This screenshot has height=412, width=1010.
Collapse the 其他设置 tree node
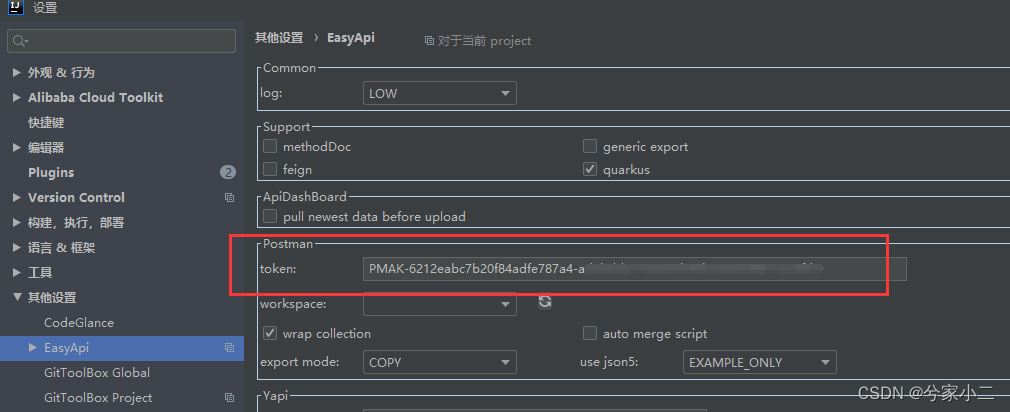click(17, 297)
